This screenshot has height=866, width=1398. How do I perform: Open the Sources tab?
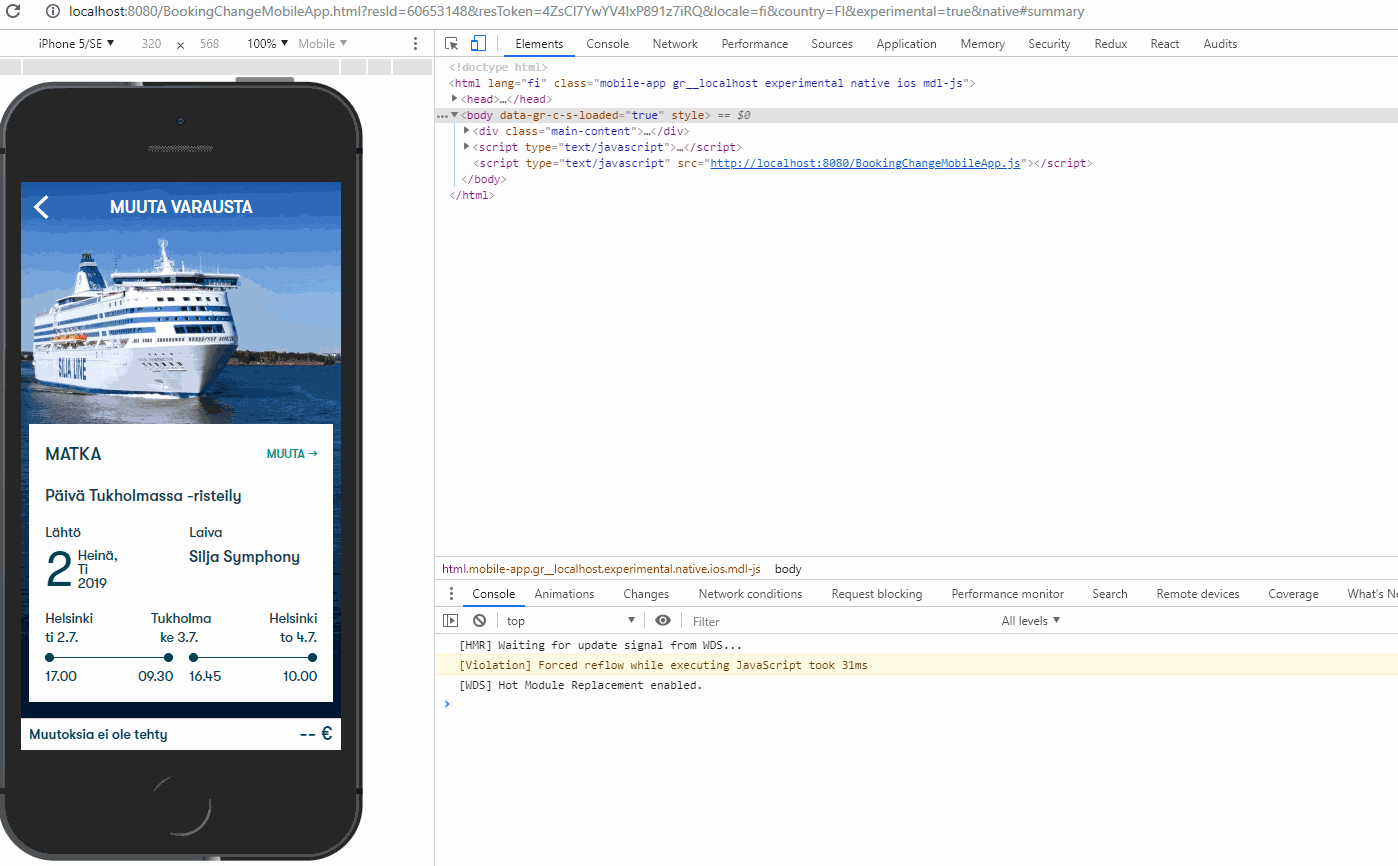tap(832, 44)
